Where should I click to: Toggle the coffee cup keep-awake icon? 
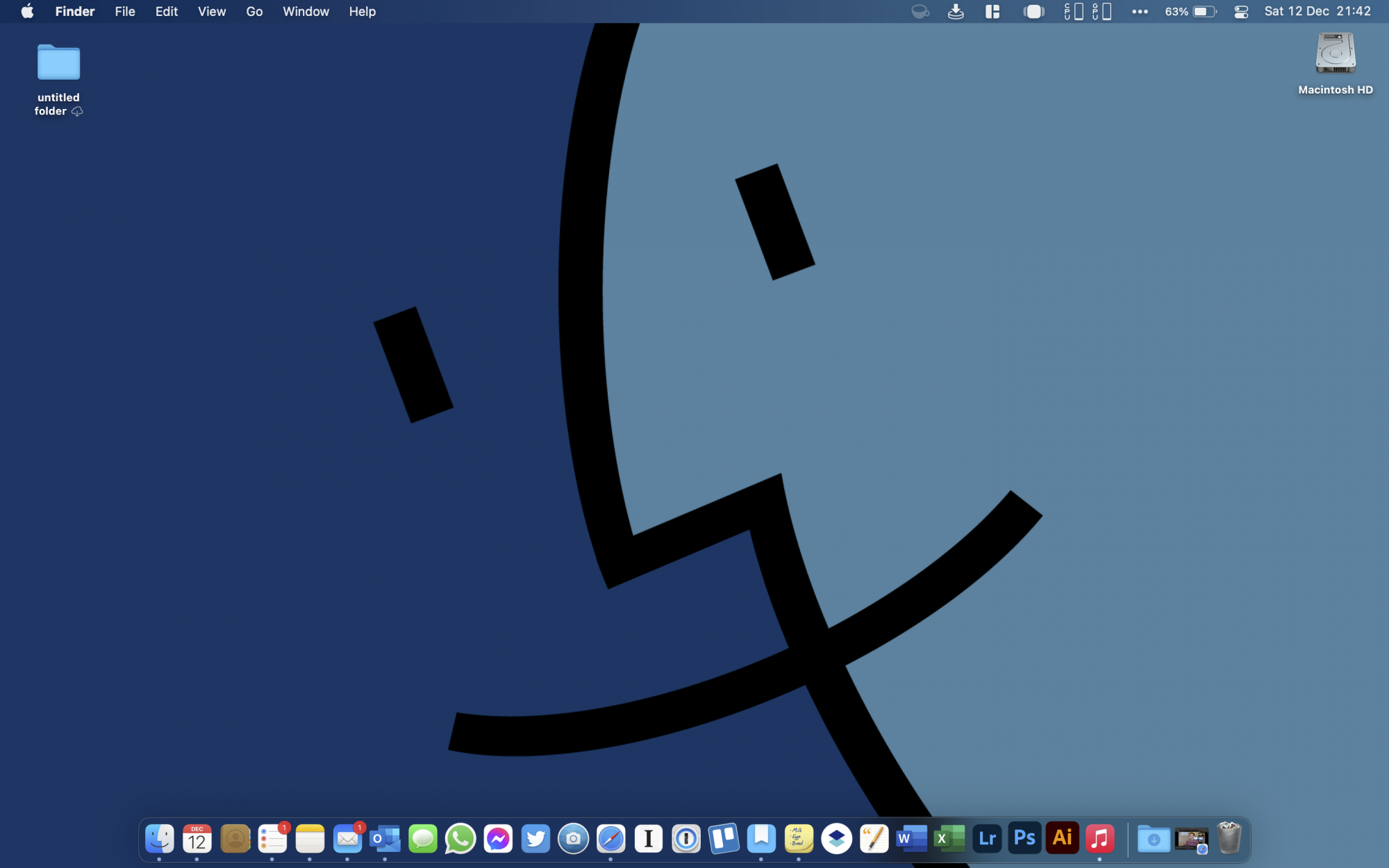(920, 12)
